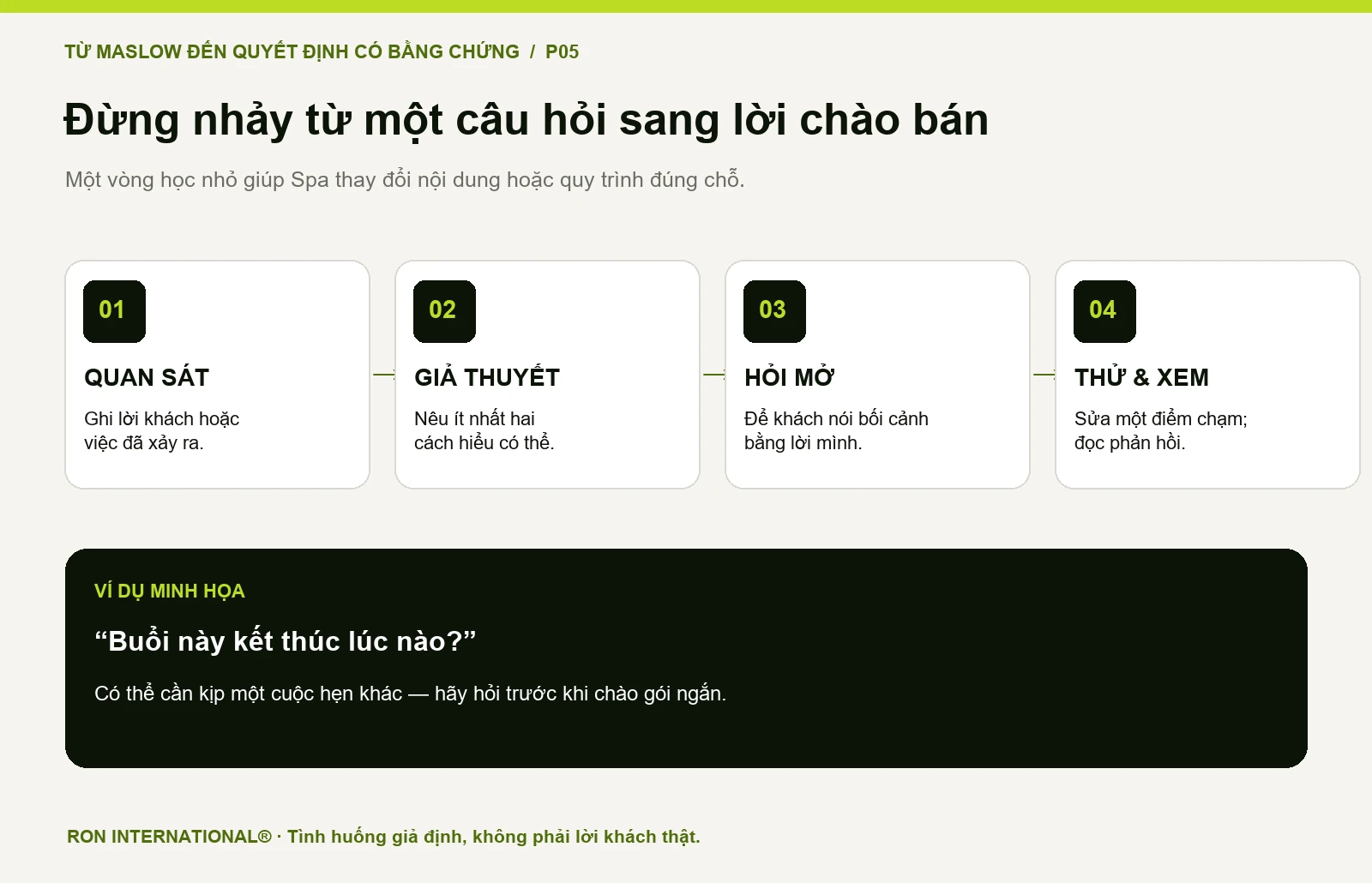Click the footer note "Tình huống giả định, không phải lời khách thật."
This screenshot has height=883, width=1372.
[493, 837]
